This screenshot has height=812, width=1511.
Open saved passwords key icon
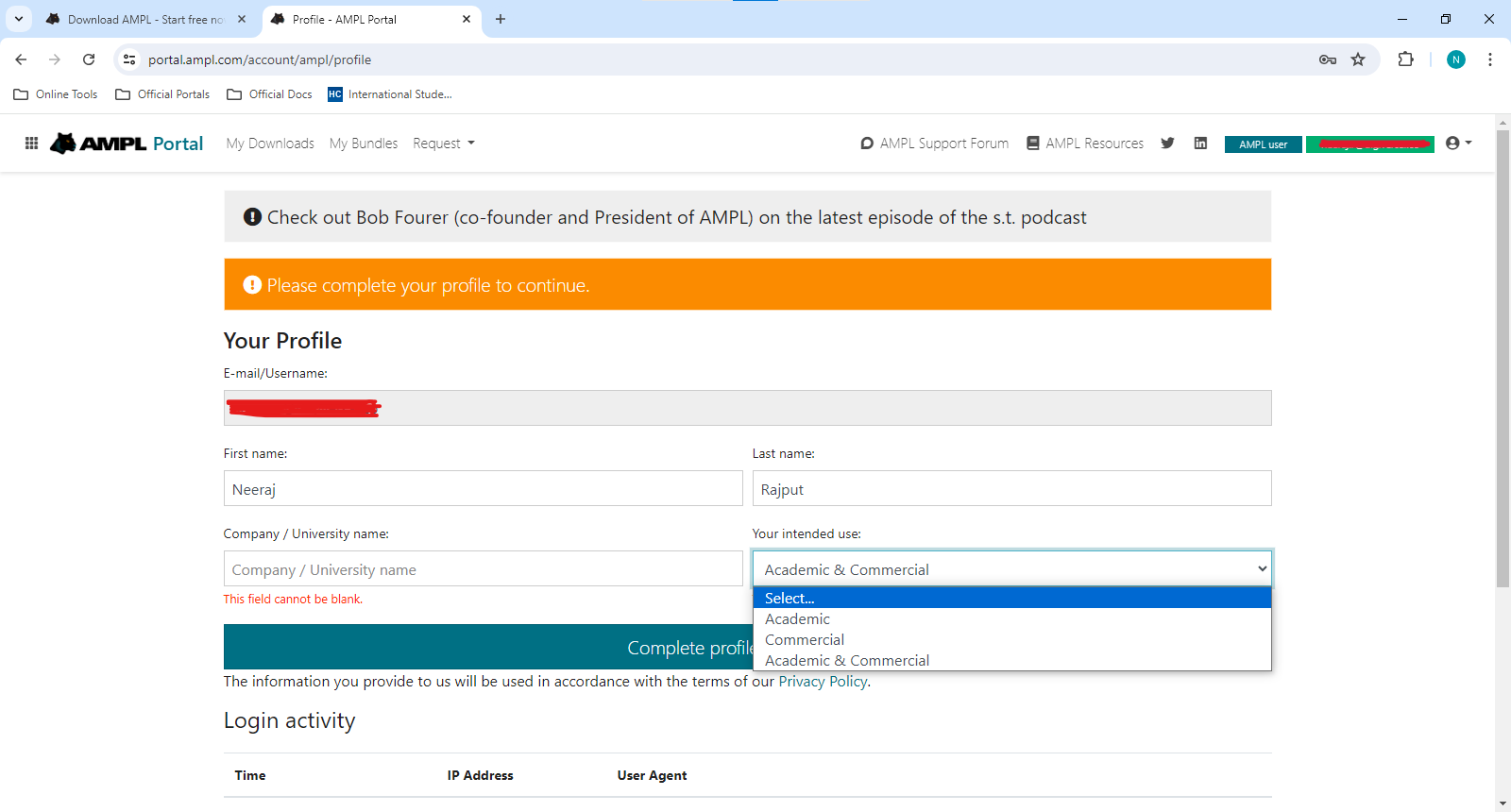1328,59
